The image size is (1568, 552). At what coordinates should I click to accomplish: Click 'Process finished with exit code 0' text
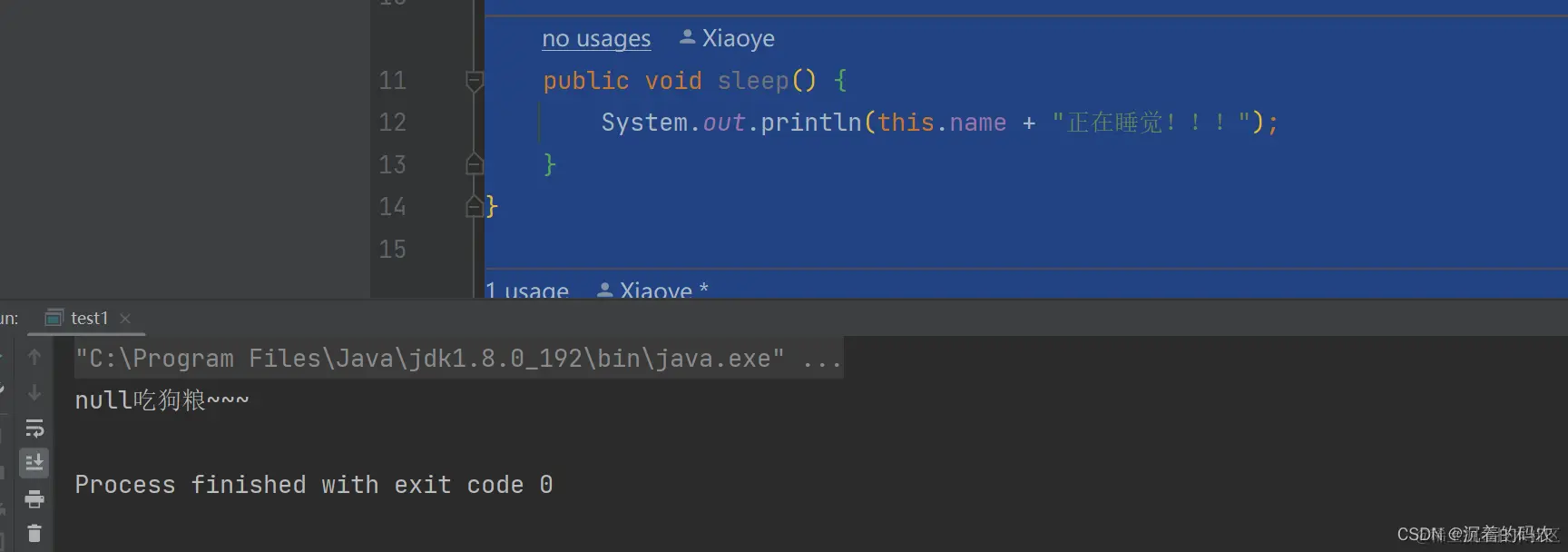(314, 485)
